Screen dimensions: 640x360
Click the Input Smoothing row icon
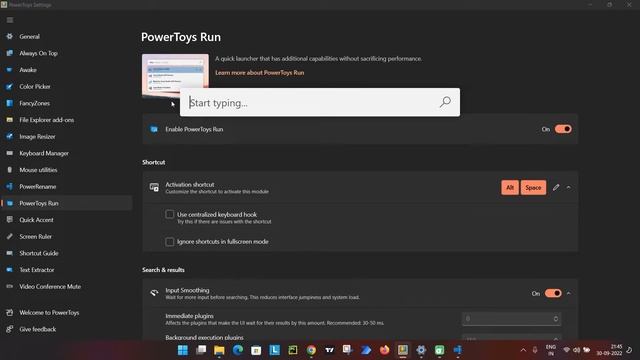tap(154, 293)
